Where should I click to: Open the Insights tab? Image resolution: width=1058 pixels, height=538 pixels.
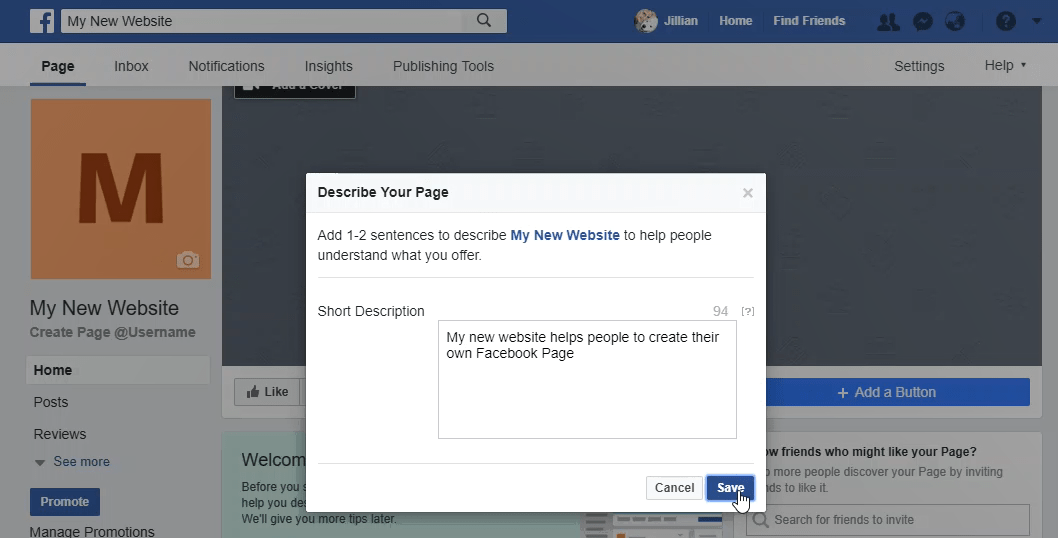point(329,66)
